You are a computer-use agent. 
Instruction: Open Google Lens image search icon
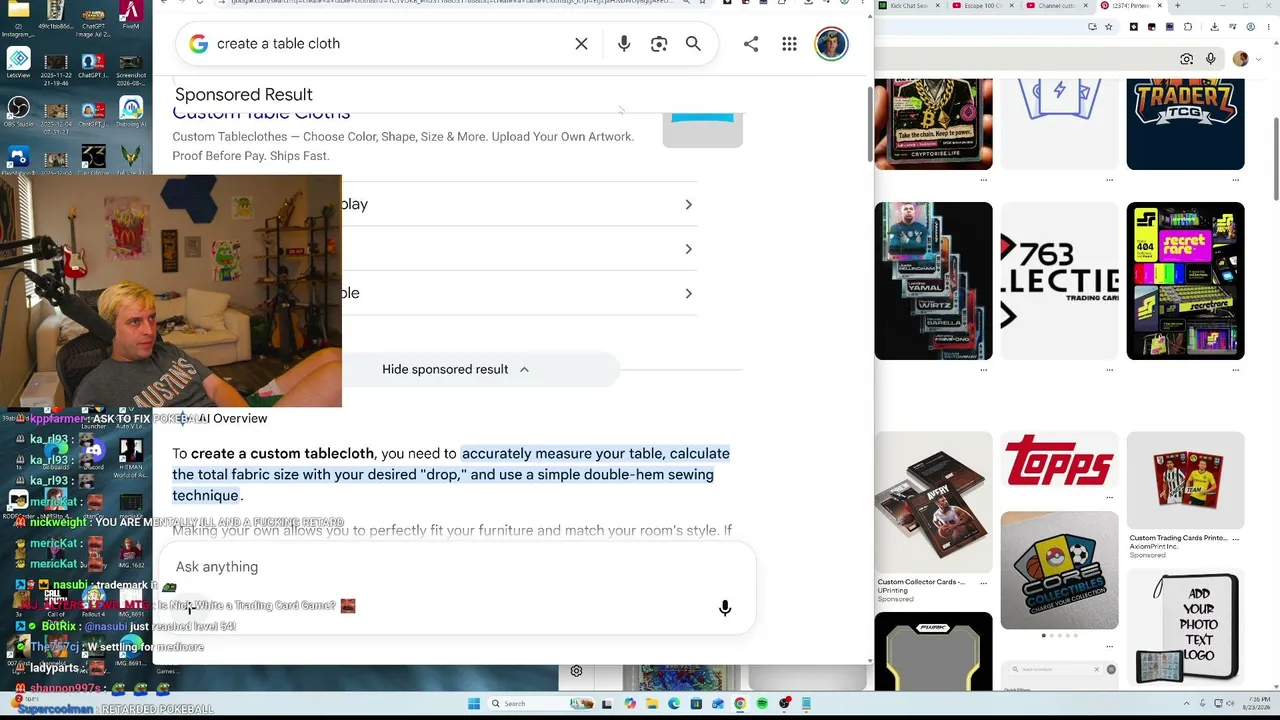point(659,44)
